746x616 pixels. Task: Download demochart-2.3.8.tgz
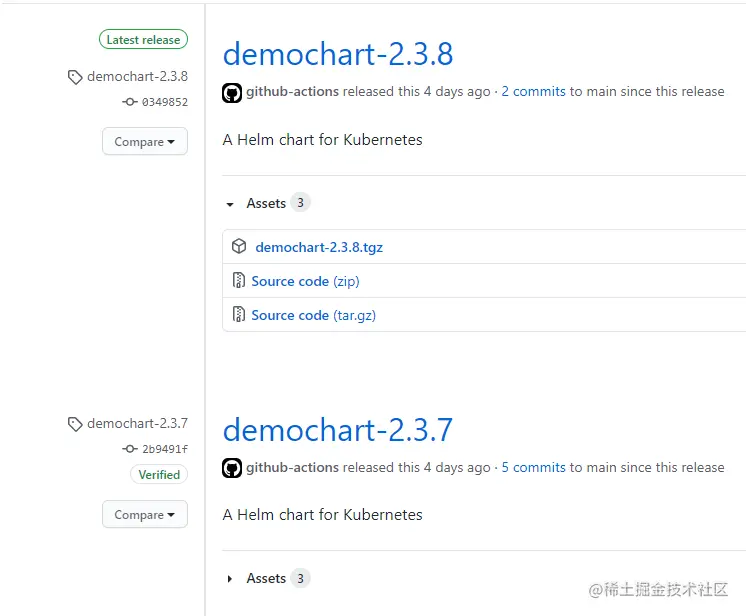click(319, 247)
